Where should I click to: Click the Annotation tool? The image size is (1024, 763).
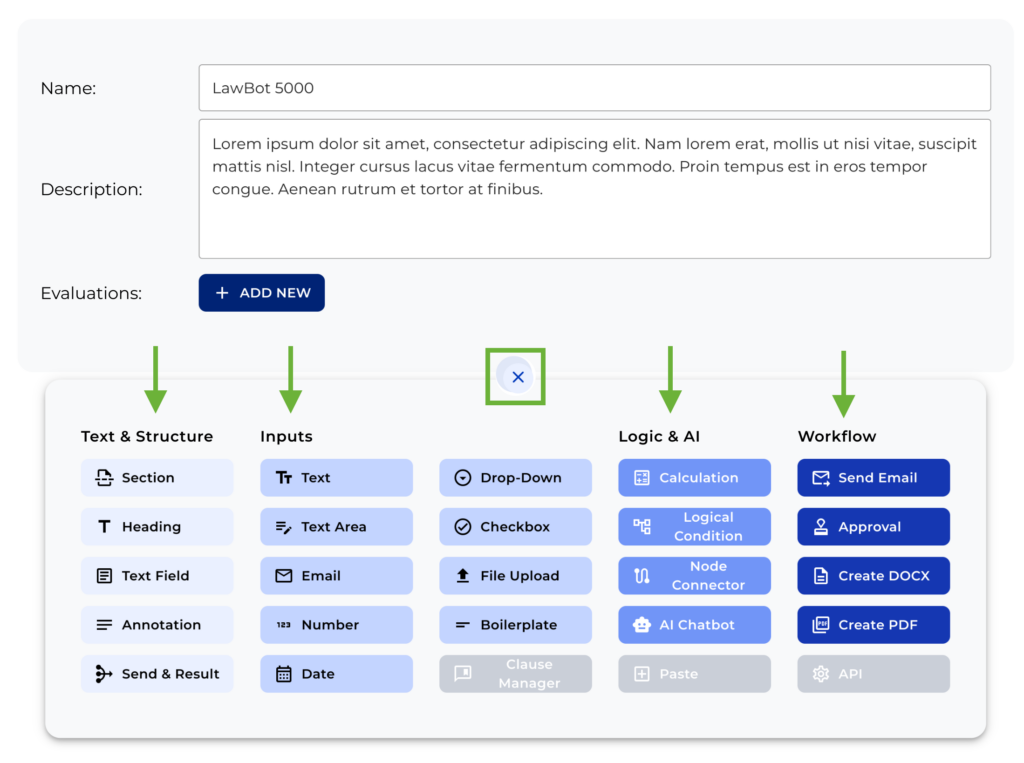tap(157, 624)
